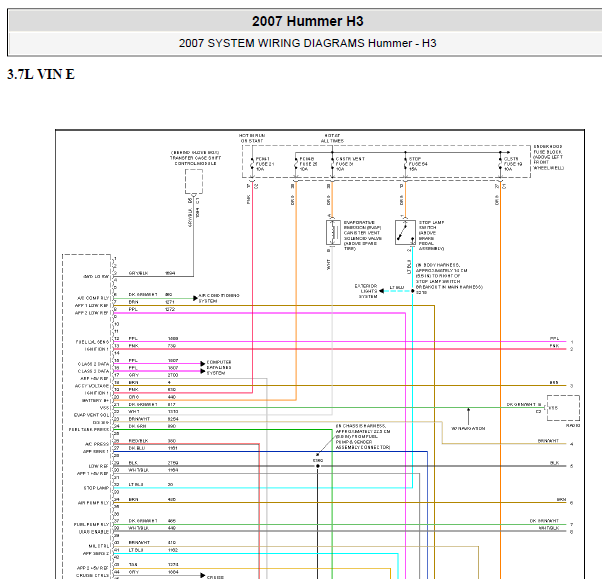602x579 pixels.
Task: Click the PCM B FUSE 25 label
Action: tap(308, 164)
